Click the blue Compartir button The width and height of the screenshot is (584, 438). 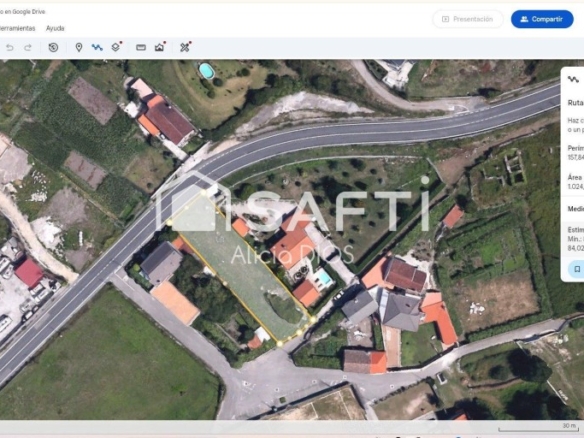[542, 19]
